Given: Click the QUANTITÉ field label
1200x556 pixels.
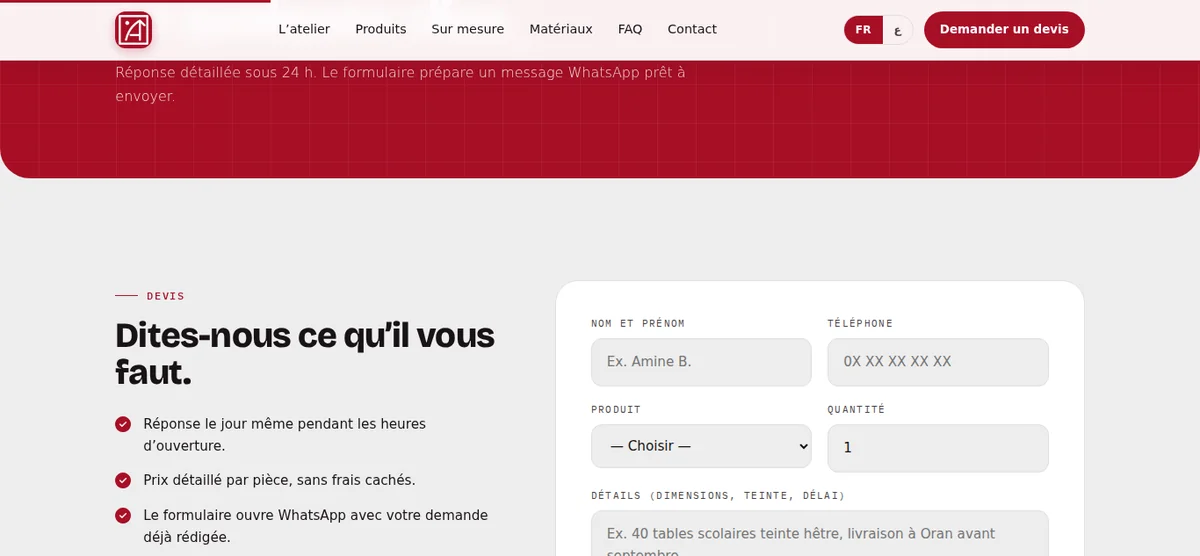Looking at the screenshot, I should 856,410.
